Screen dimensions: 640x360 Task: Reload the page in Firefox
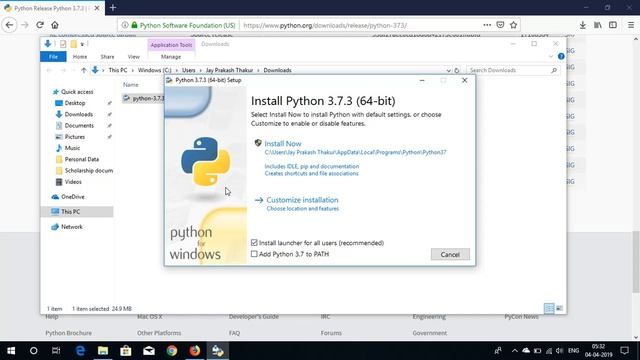click(40, 25)
